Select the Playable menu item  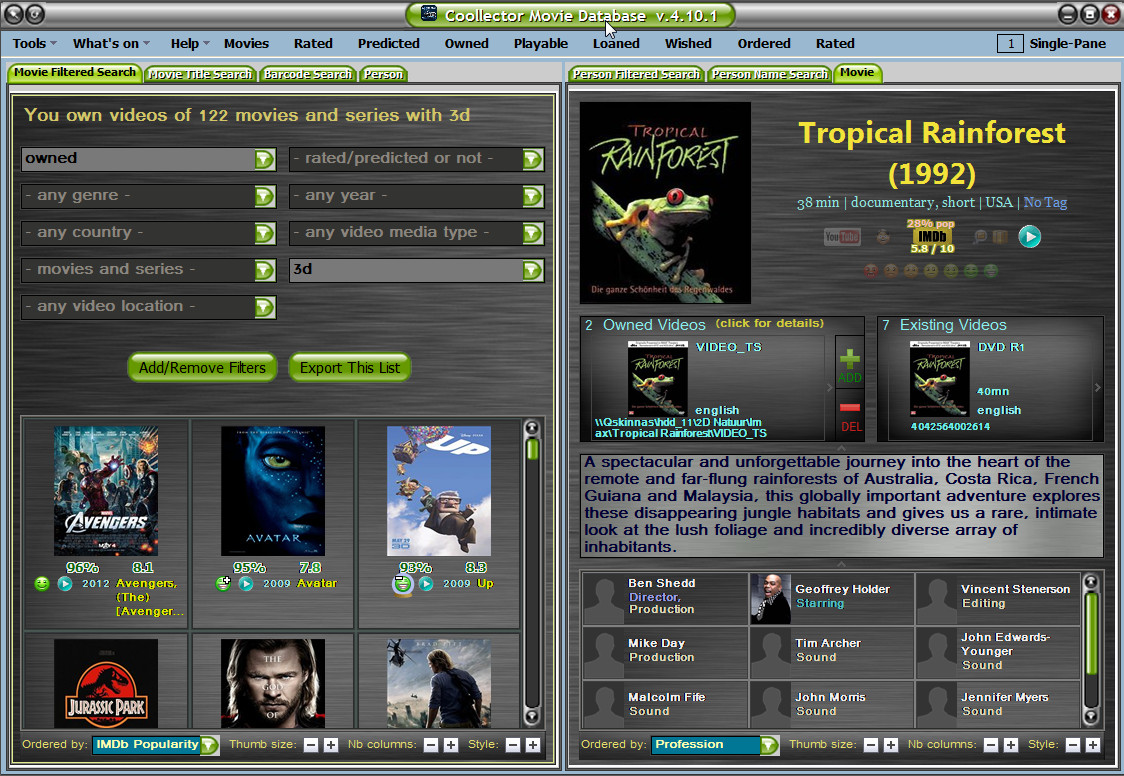click(540, 44)
